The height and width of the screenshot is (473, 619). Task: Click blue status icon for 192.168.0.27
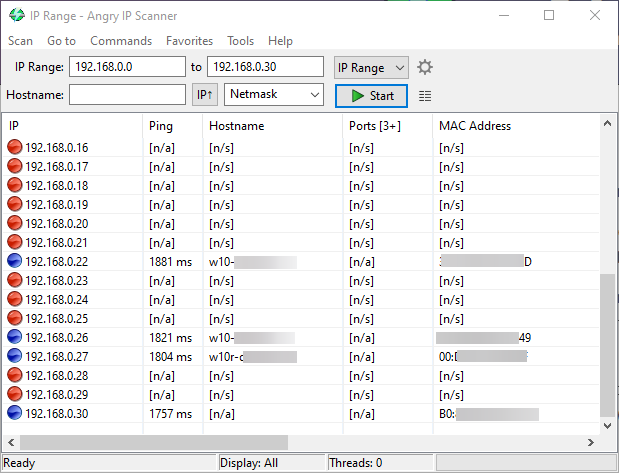[15, 356]
